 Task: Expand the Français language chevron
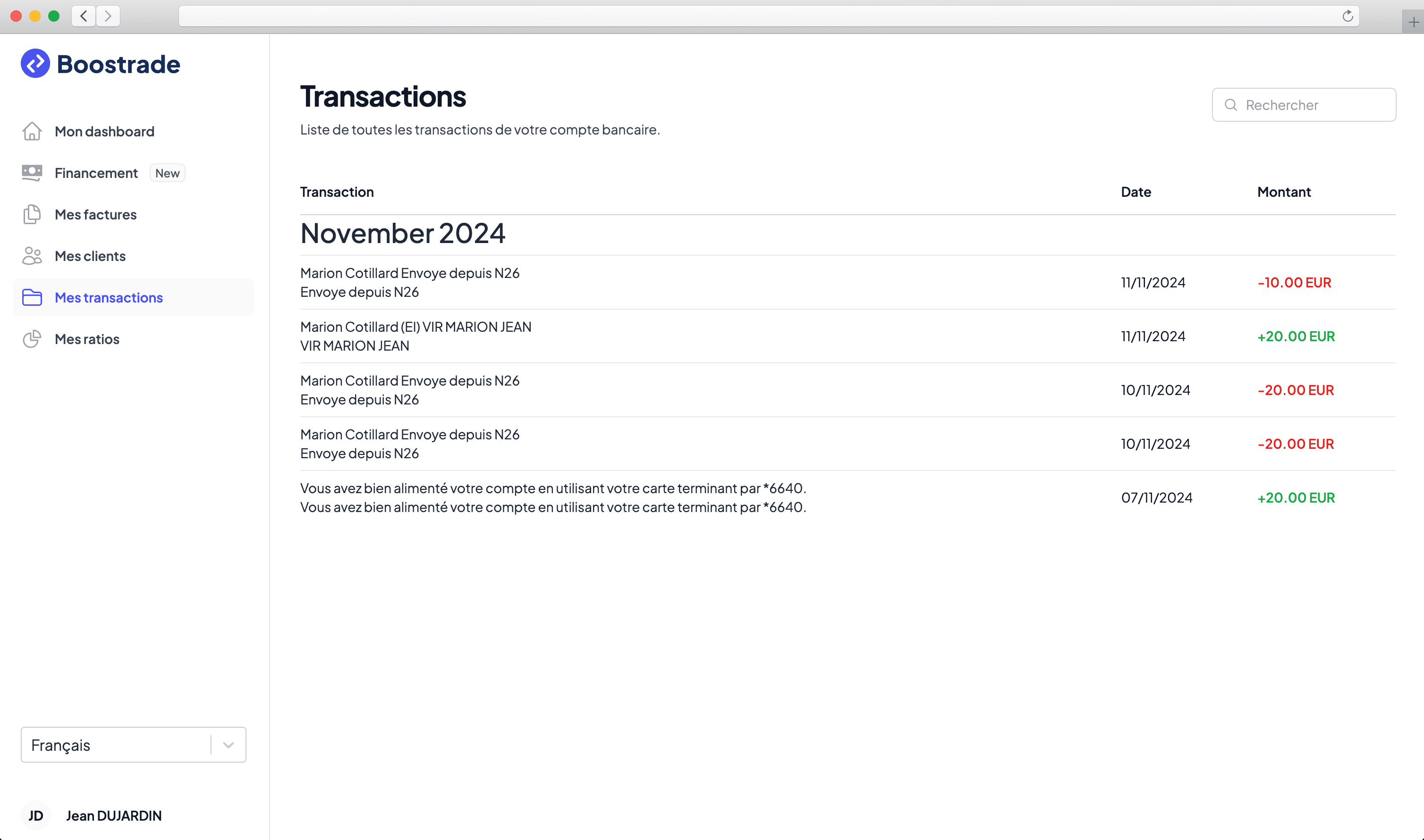click(228, 745)
